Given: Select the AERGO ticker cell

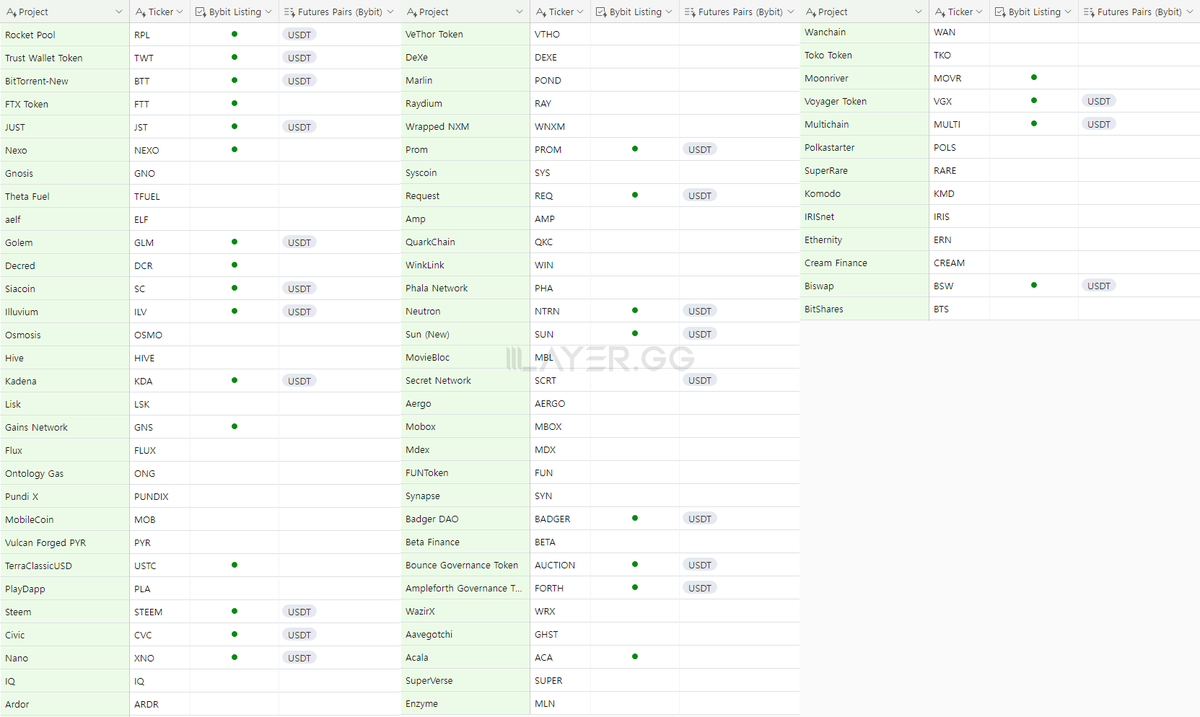Looking at the screenshot, I should (x=560, y=404).
